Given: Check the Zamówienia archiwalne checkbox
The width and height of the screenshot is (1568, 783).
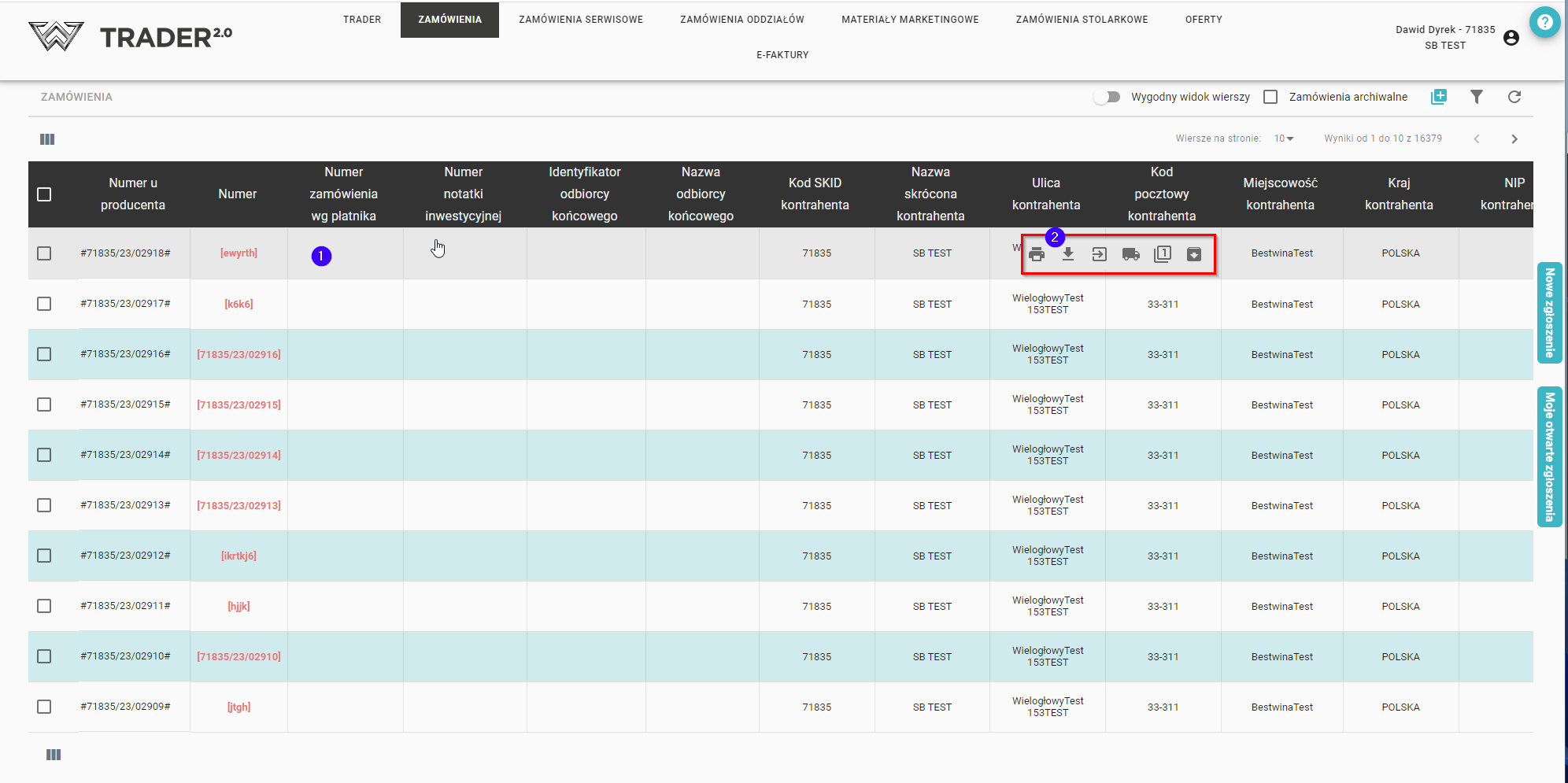Looking at the screenshot, I should pos(1270,97).
